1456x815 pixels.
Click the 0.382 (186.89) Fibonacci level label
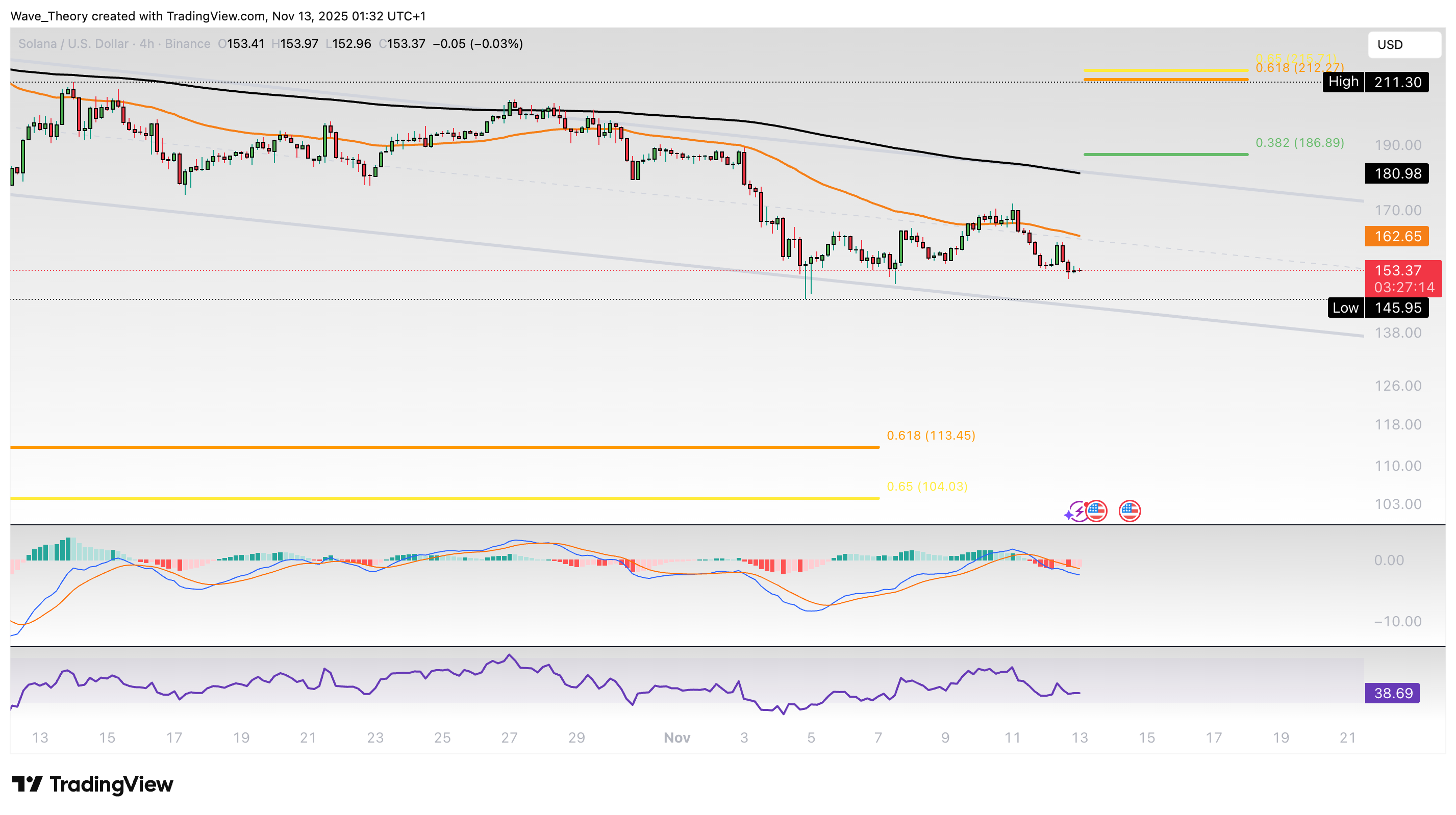point(1299,142)
